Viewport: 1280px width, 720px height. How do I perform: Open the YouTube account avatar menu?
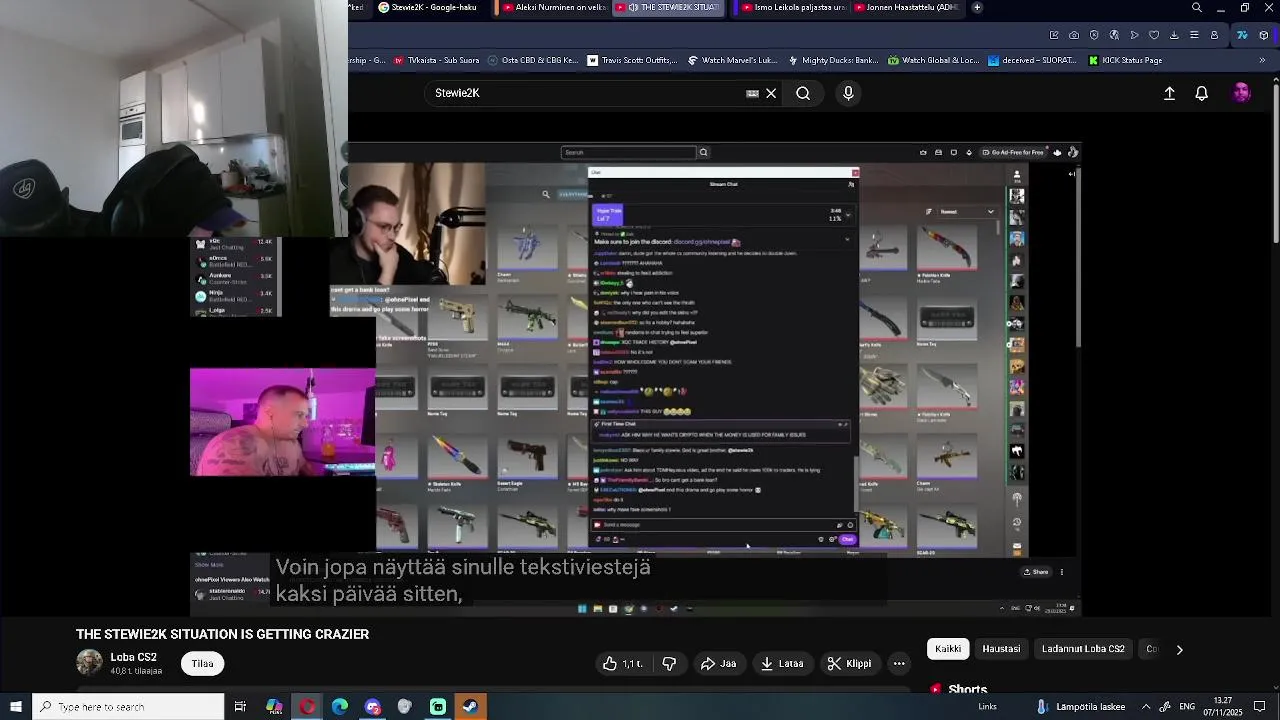click(1242, 93)
